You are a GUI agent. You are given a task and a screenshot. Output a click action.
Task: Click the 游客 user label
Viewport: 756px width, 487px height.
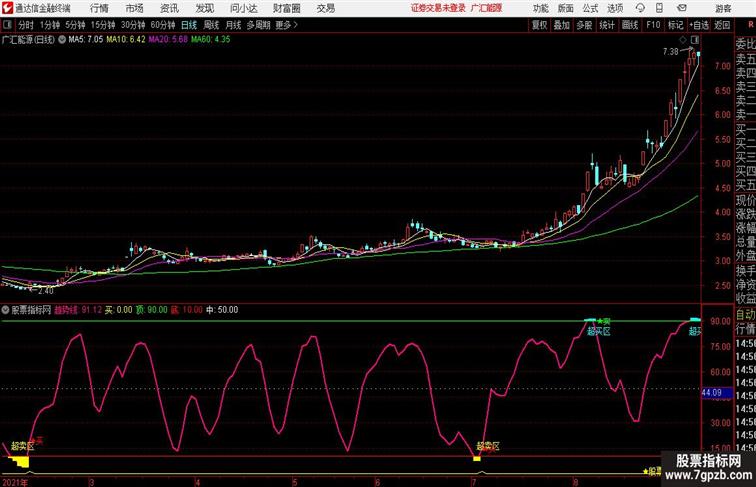pos(723,8)
